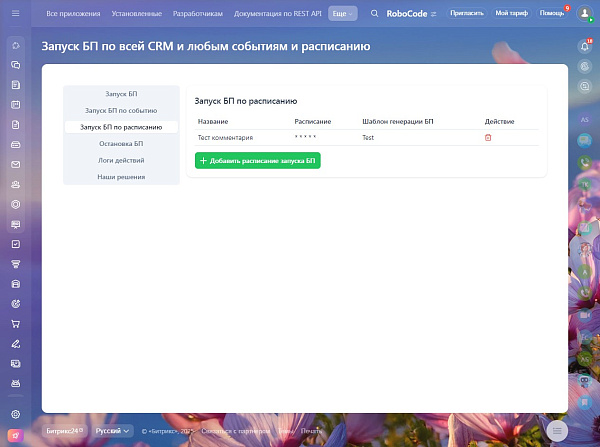Click the 'Пригласить' button

(466, 13)
